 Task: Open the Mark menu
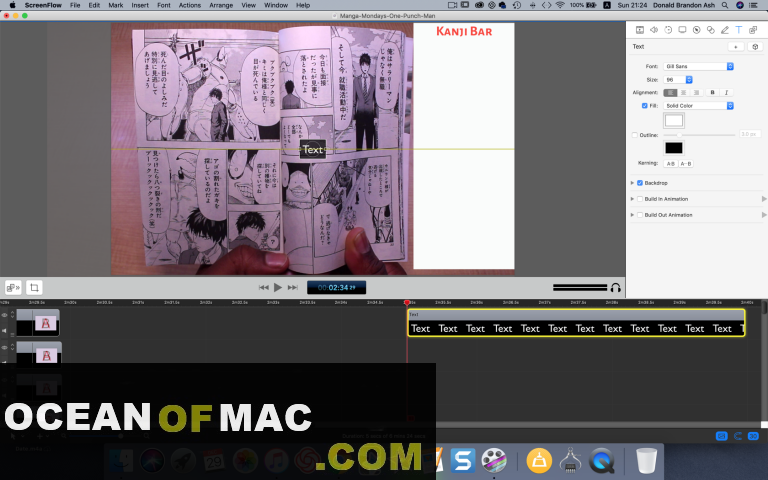(x=116, y=5)
